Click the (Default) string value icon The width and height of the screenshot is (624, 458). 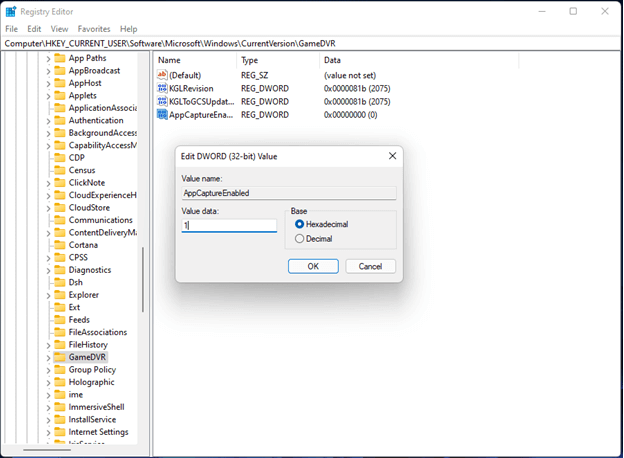(x=162, y=75)
